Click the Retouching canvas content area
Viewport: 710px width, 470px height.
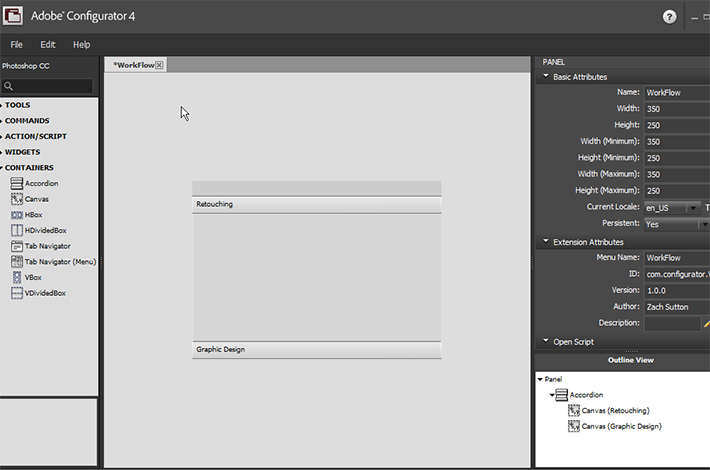pyautogui.click(x=317, y=278)
